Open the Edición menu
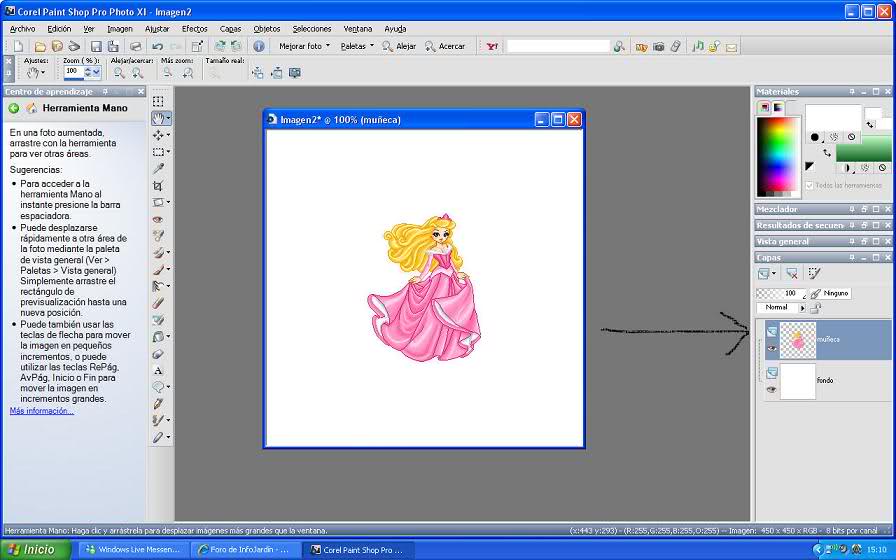Screen dimensions: 896x560 (59, 29)
